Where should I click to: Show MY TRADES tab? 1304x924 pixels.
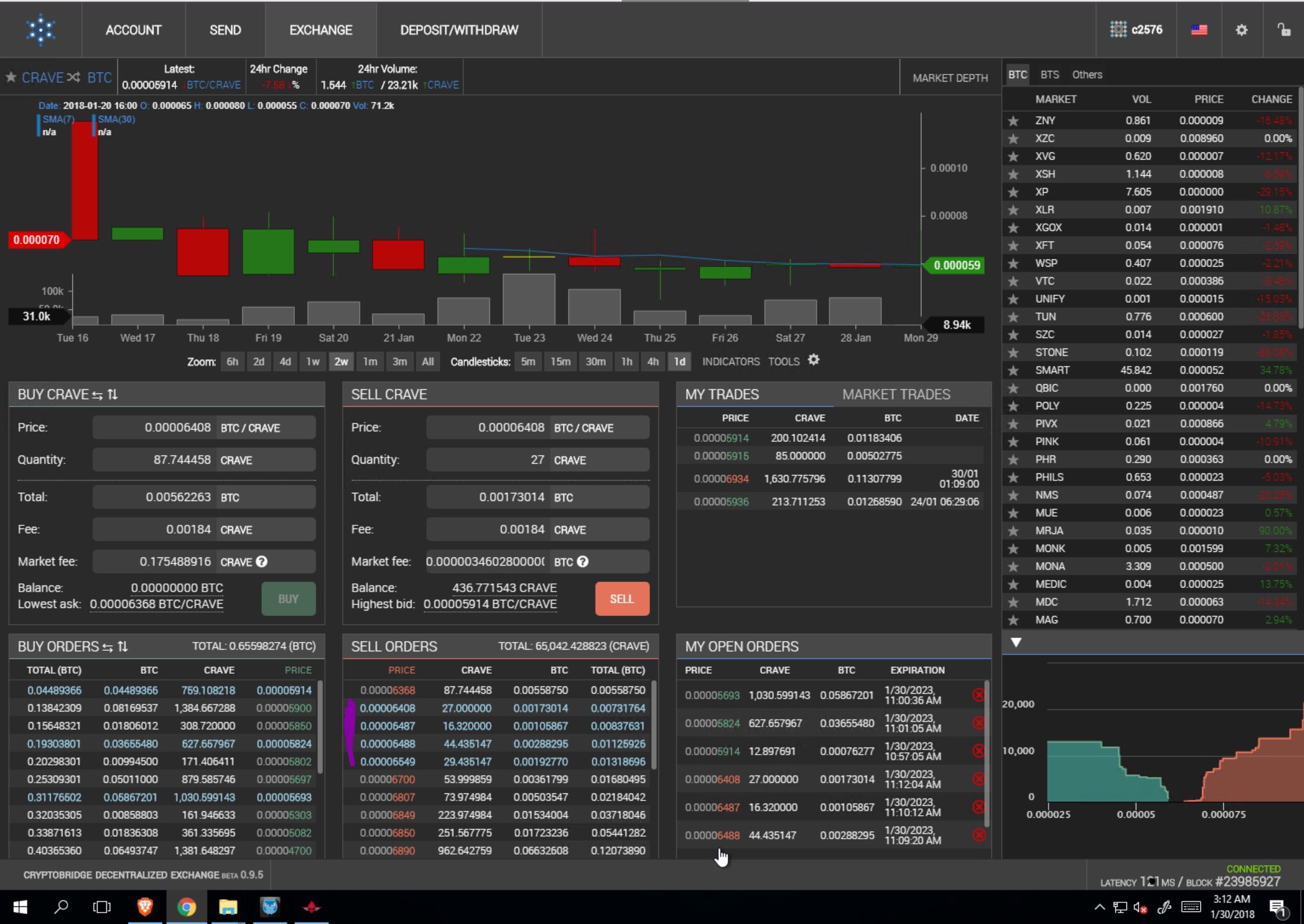pos(722,394)
